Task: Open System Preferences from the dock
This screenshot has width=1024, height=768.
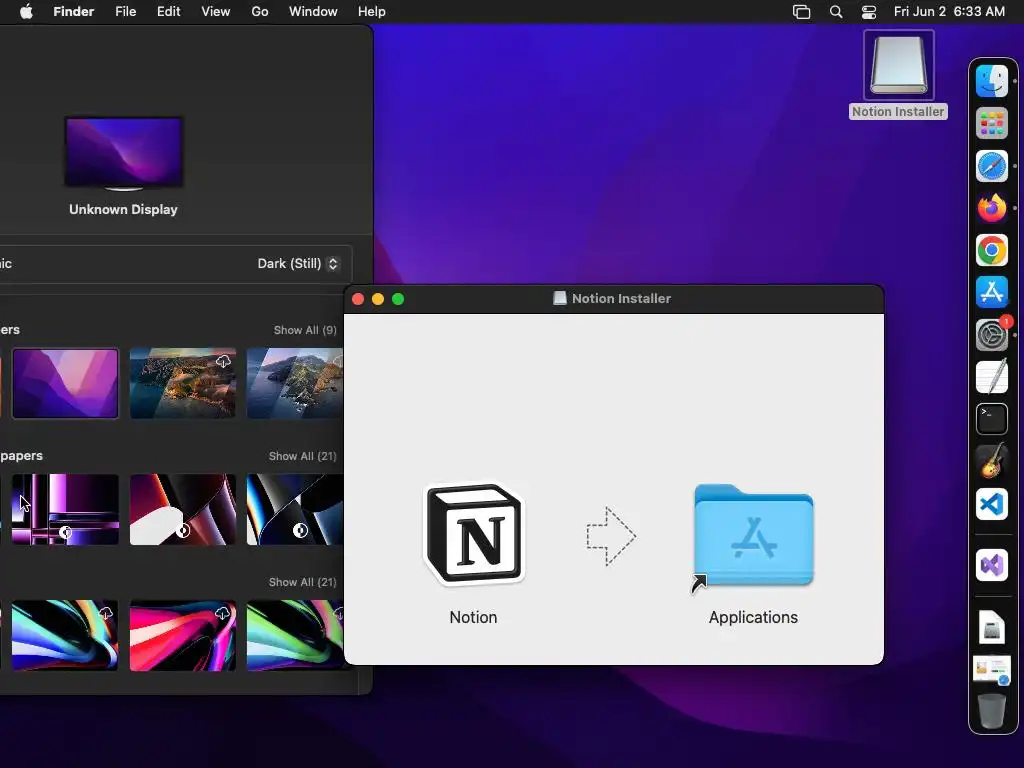Action: pos(991,334)
